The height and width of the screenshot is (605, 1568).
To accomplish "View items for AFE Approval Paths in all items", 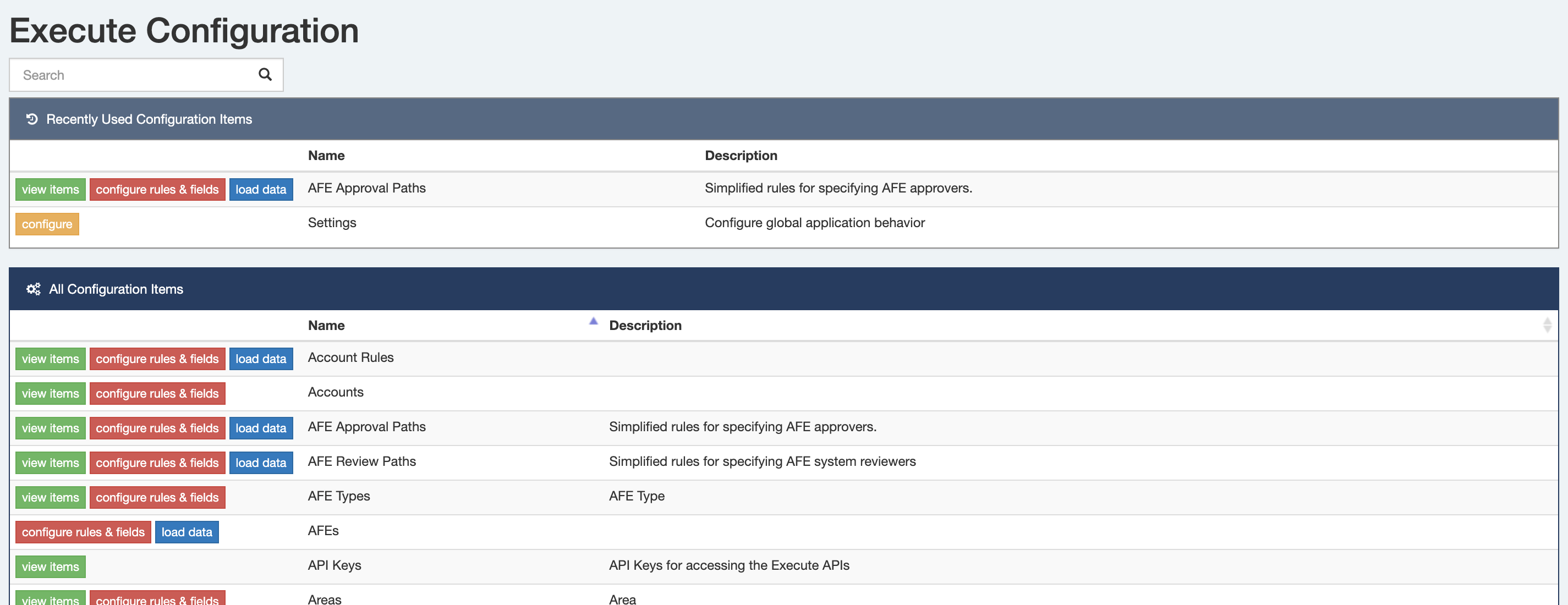I will point(51,428).
